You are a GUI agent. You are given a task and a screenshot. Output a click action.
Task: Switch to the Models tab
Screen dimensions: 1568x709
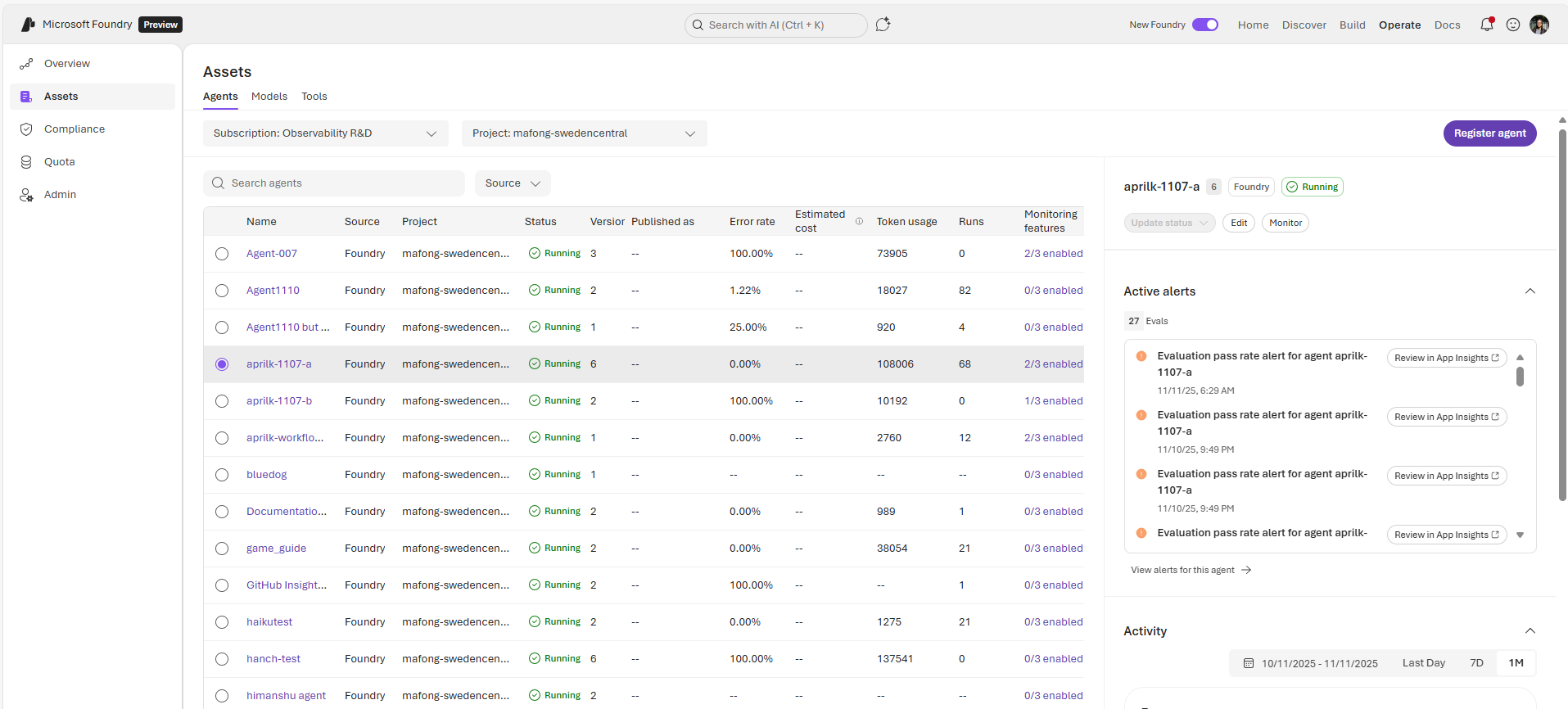pyautogui.click(x=269, y=97)
